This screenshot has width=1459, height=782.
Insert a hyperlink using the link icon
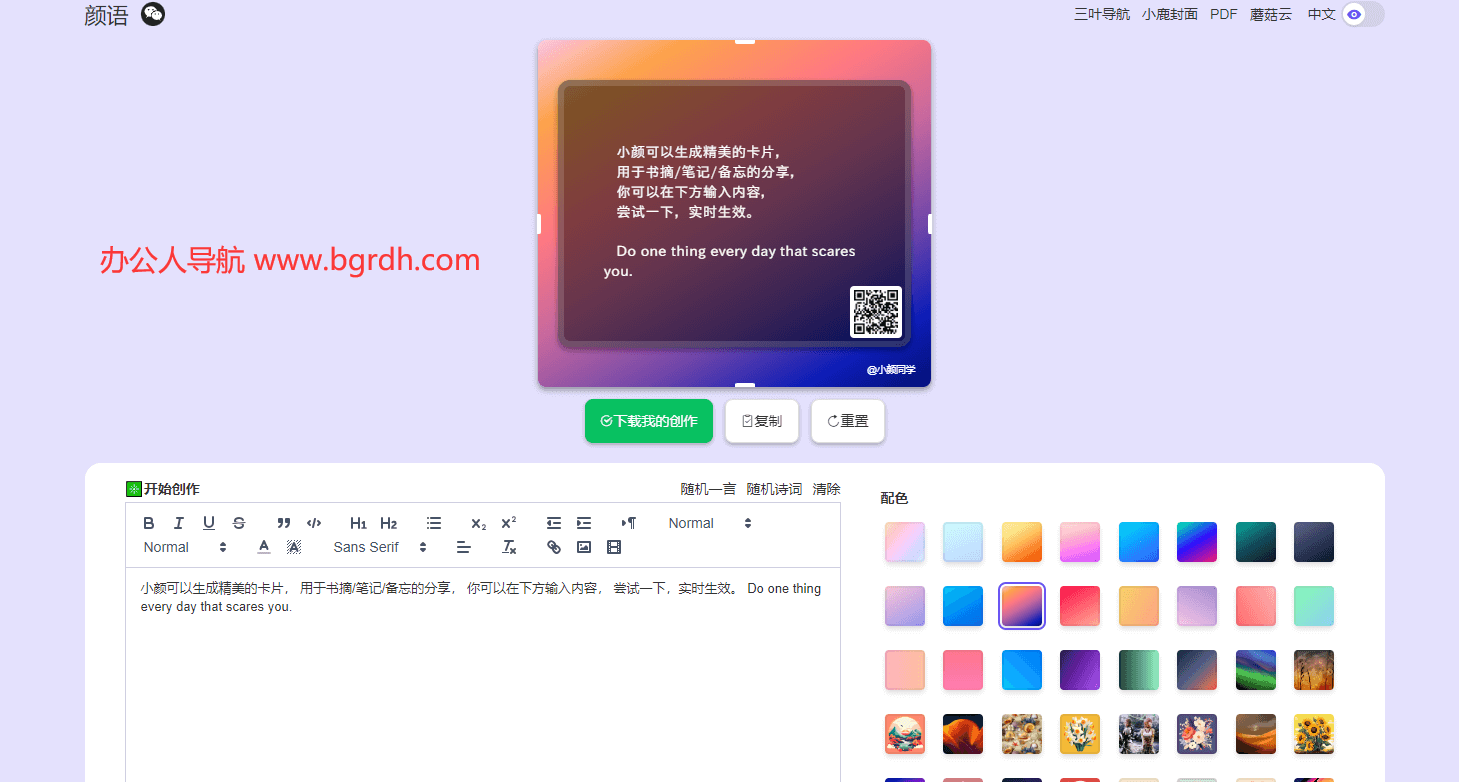tap(554, 547)
